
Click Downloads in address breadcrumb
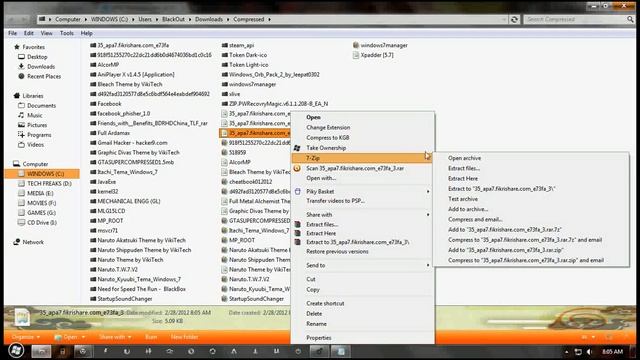coord(209,19)
